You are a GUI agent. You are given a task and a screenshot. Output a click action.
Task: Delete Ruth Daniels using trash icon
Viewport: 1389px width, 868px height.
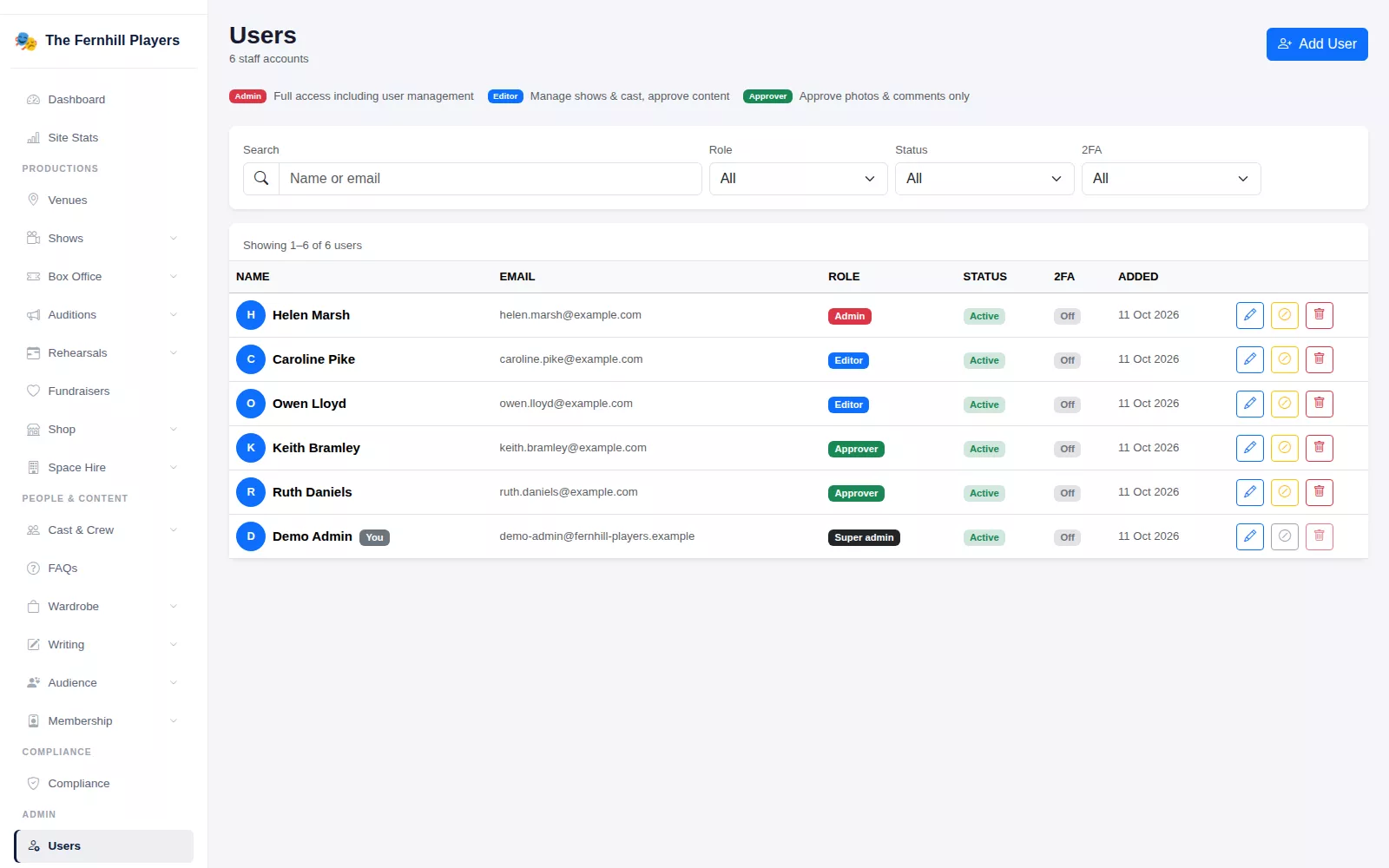(1319, 492)
